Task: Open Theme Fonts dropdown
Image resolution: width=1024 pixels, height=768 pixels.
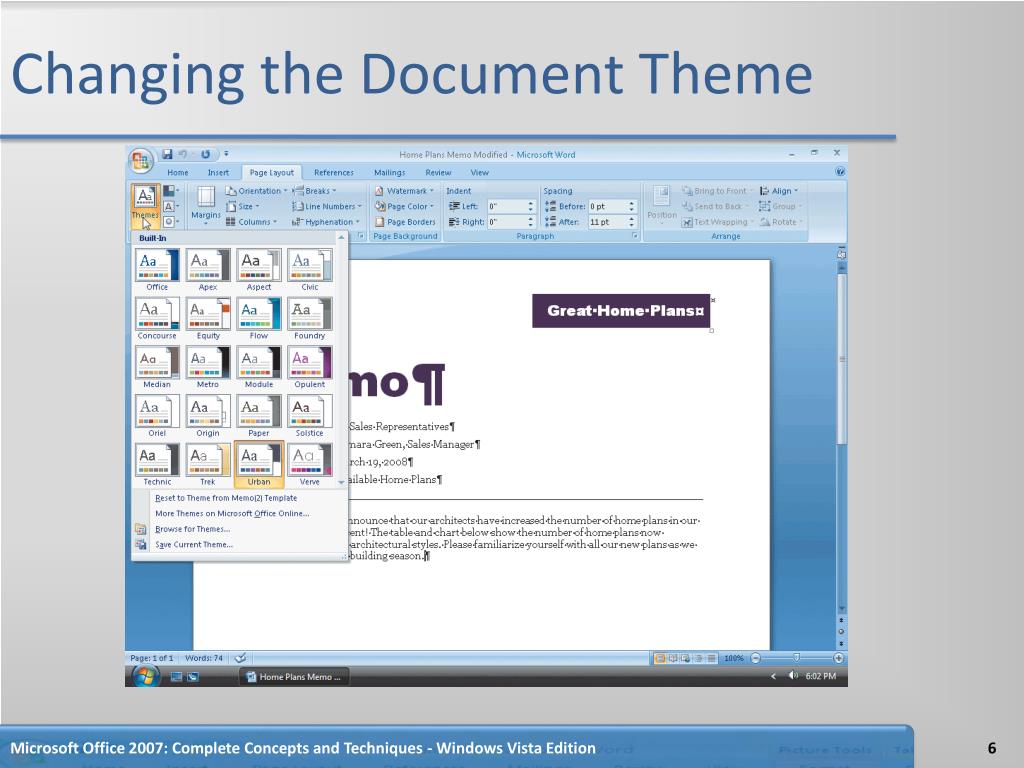Action: (x=170, y=206)
